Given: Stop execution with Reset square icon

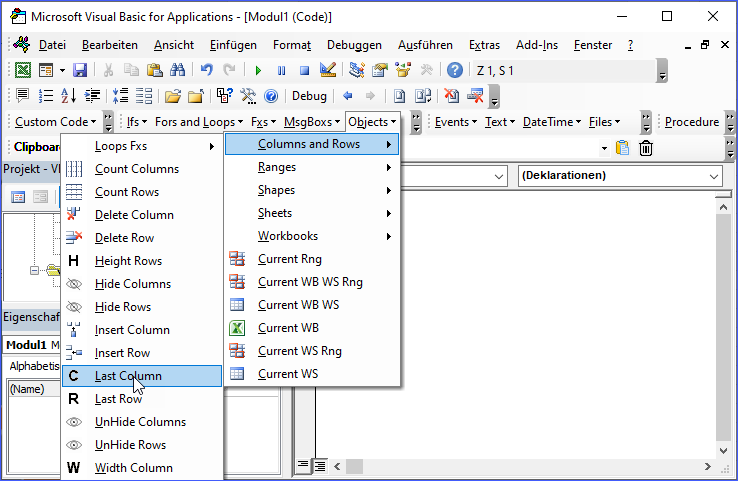Looking at the screenshot, I should (x=305, y=71).
